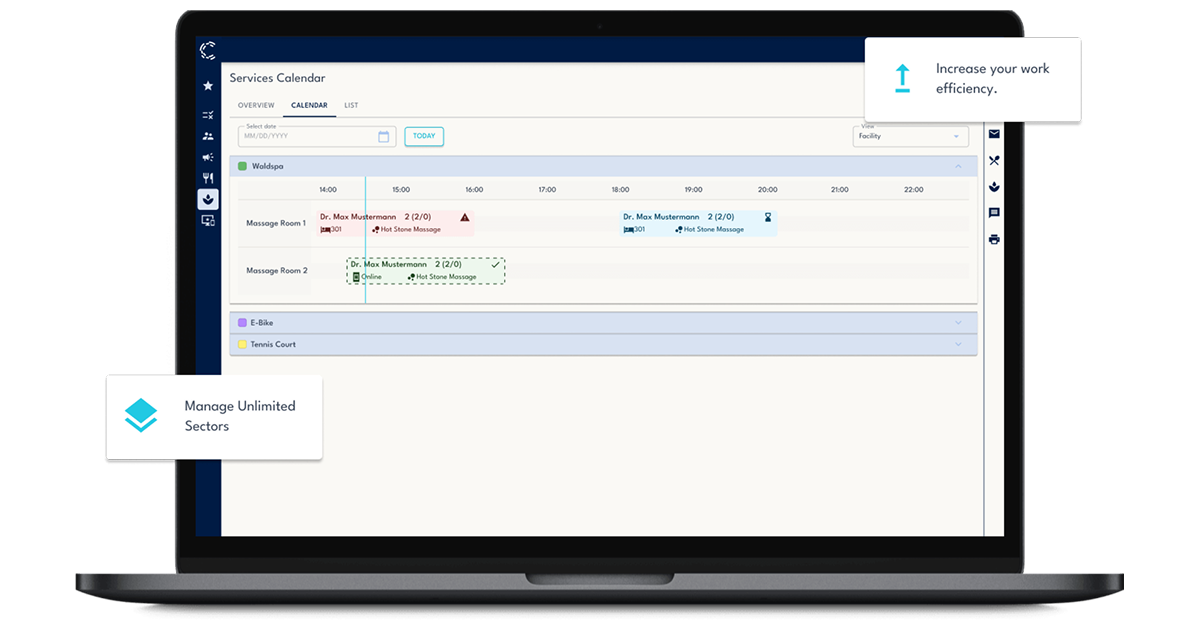
Task: Click Hot Stone Massage on the blue booking
Action: point(713,229)
